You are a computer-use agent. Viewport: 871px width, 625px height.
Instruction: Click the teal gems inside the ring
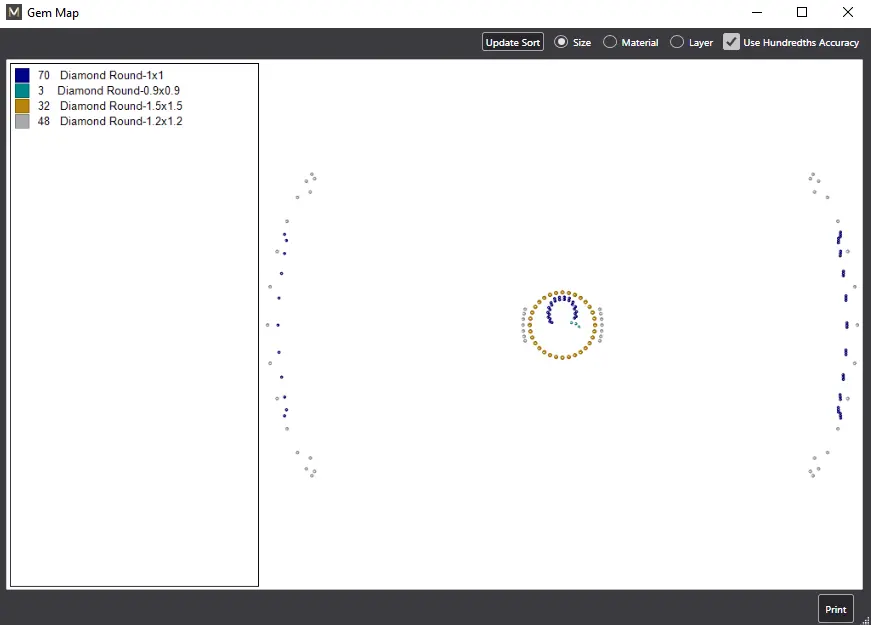point(575,324)
